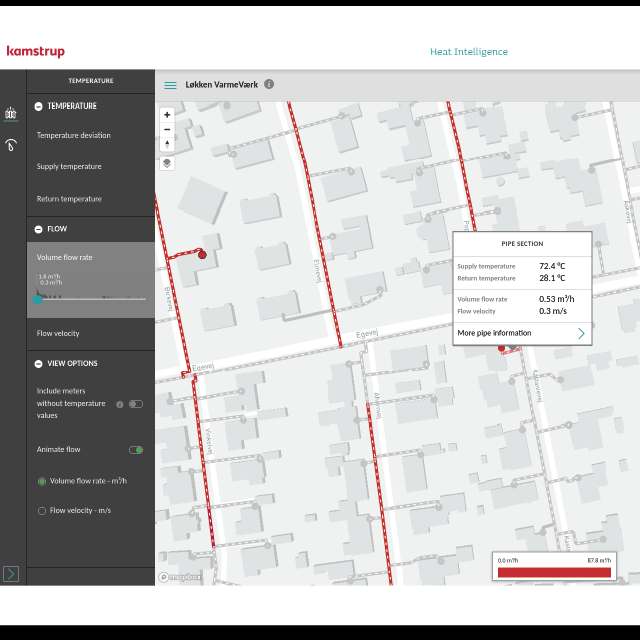Open the map layers selector
Viewport: 640px width, 640px height.
point(167,163)
